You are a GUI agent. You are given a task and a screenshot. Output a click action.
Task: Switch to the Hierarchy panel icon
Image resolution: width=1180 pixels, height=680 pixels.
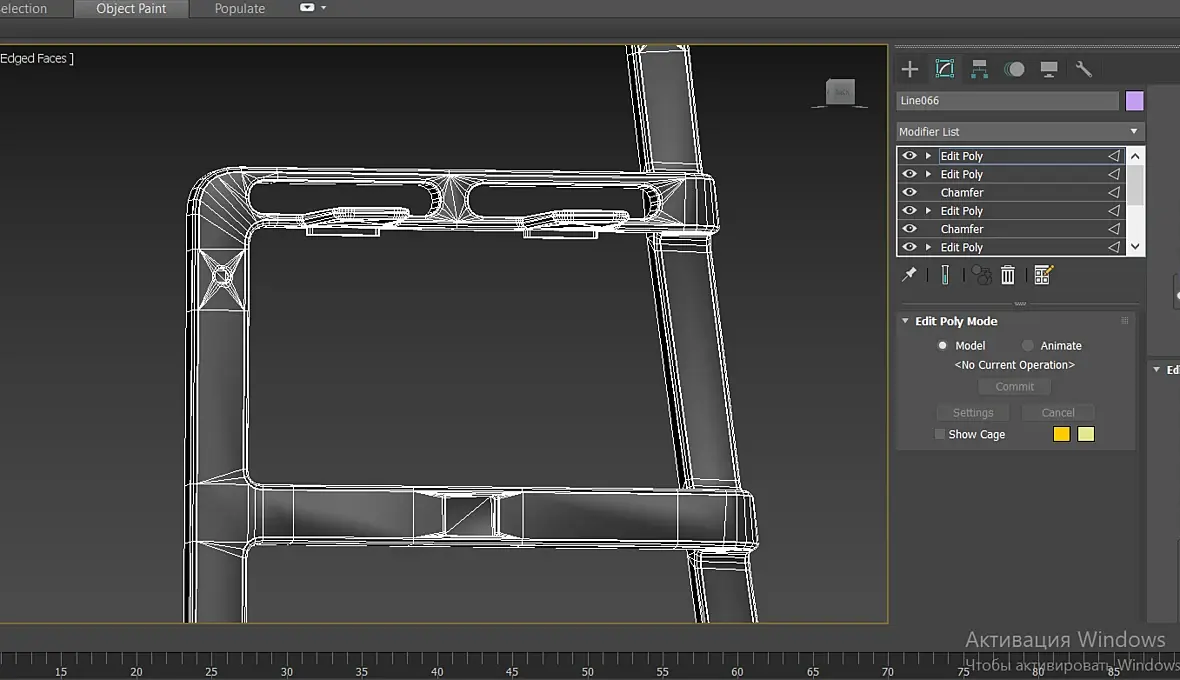coord(979,69)
